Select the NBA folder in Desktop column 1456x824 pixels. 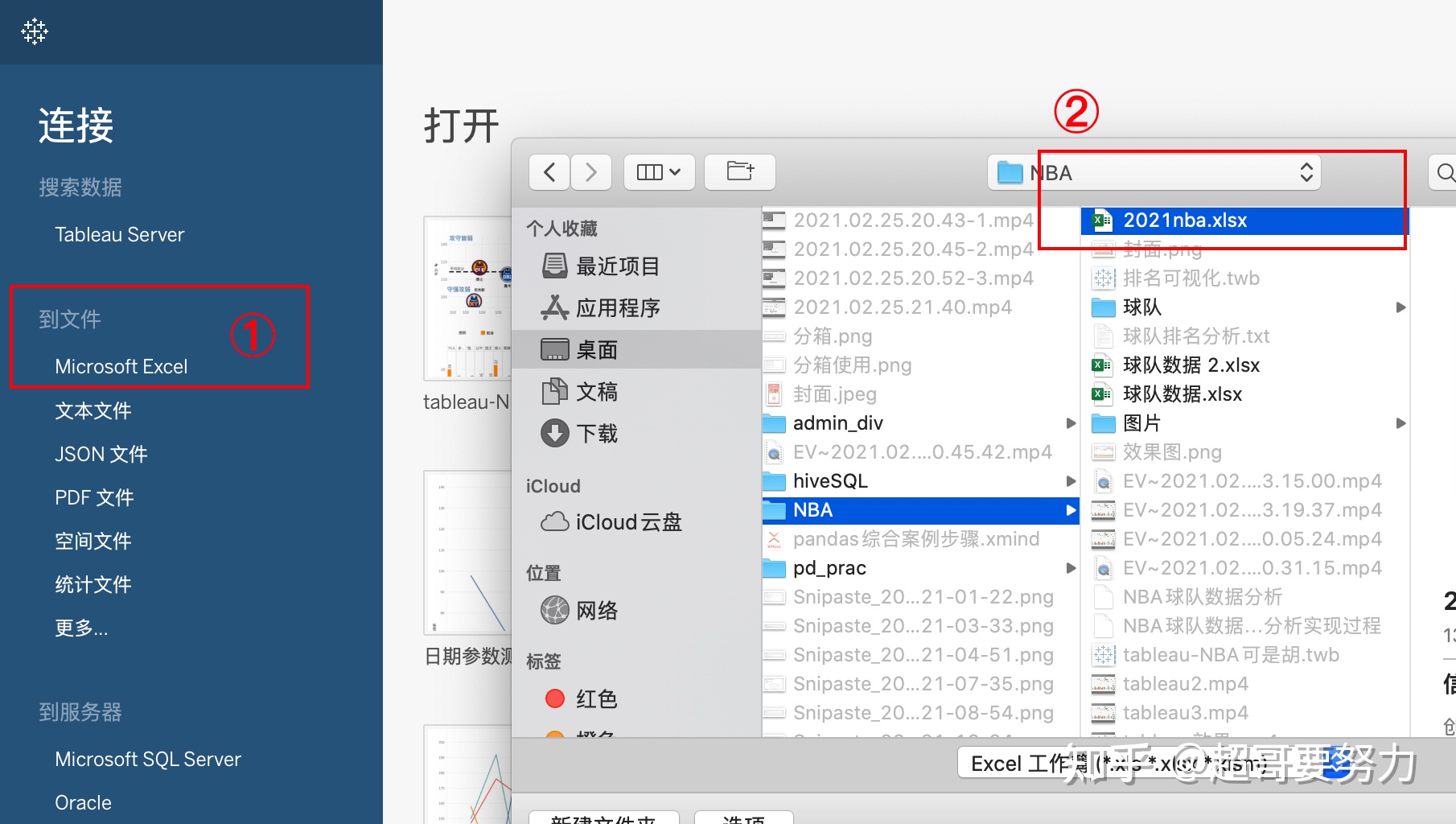point(919,510)
